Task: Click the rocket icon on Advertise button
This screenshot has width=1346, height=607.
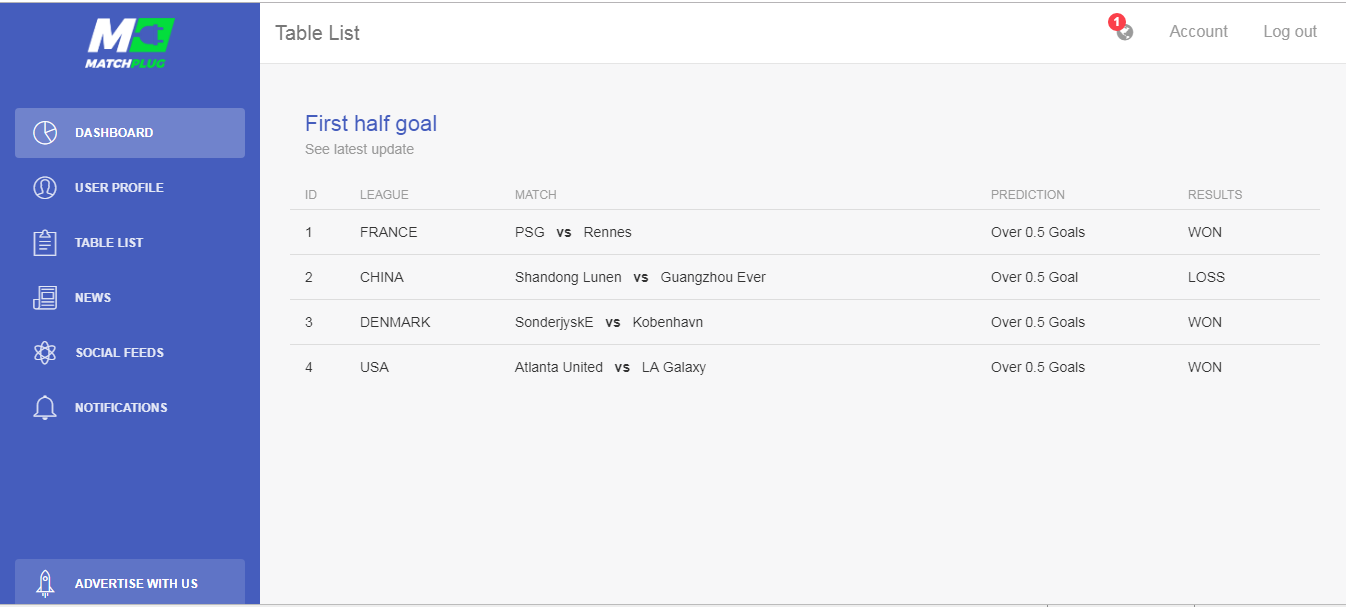Action: (45, 583)
